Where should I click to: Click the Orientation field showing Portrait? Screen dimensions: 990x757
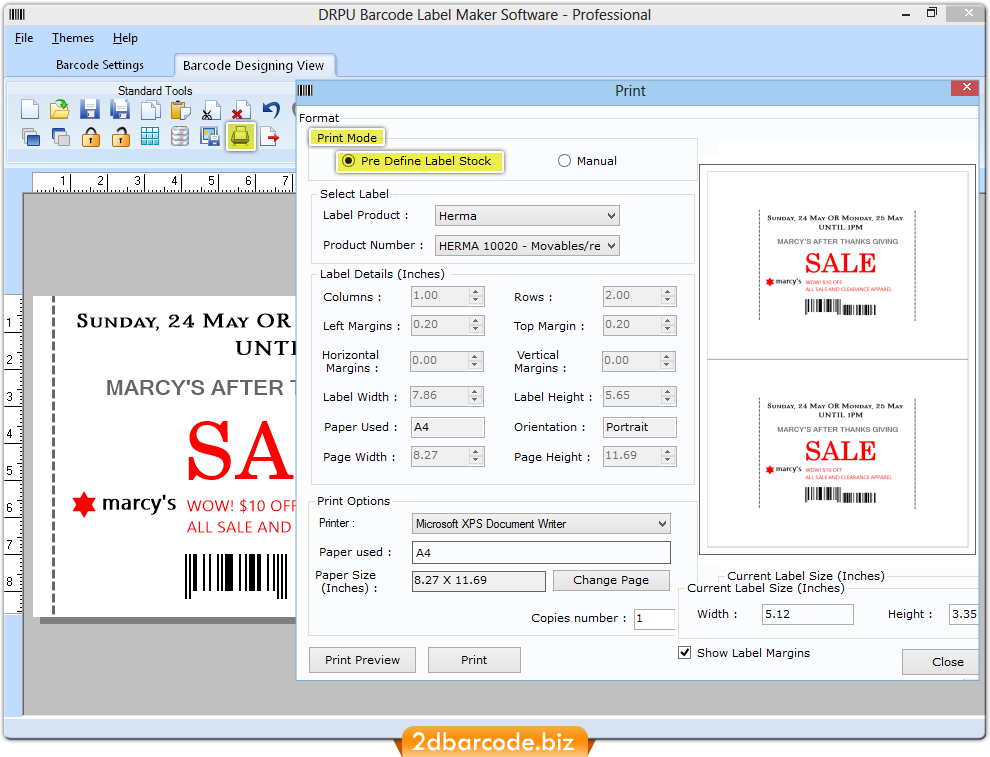pyautogui.click(x=640, y=427)
